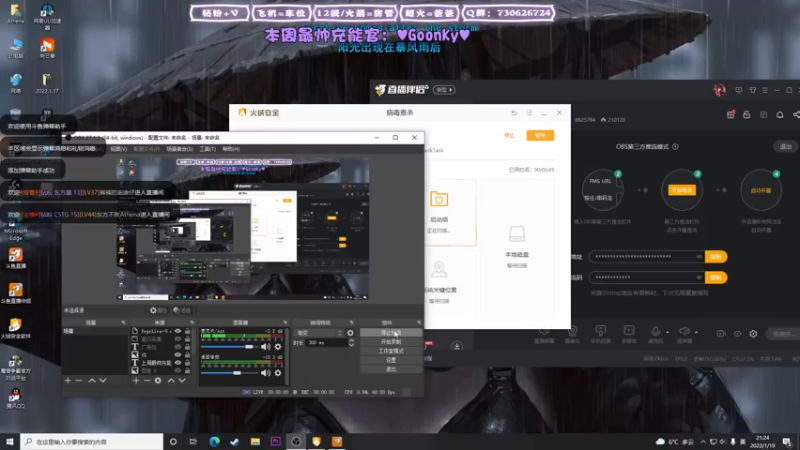Show stream address with eye icon in 直播伴侣

pyautogui.click(x=699, y=257)
